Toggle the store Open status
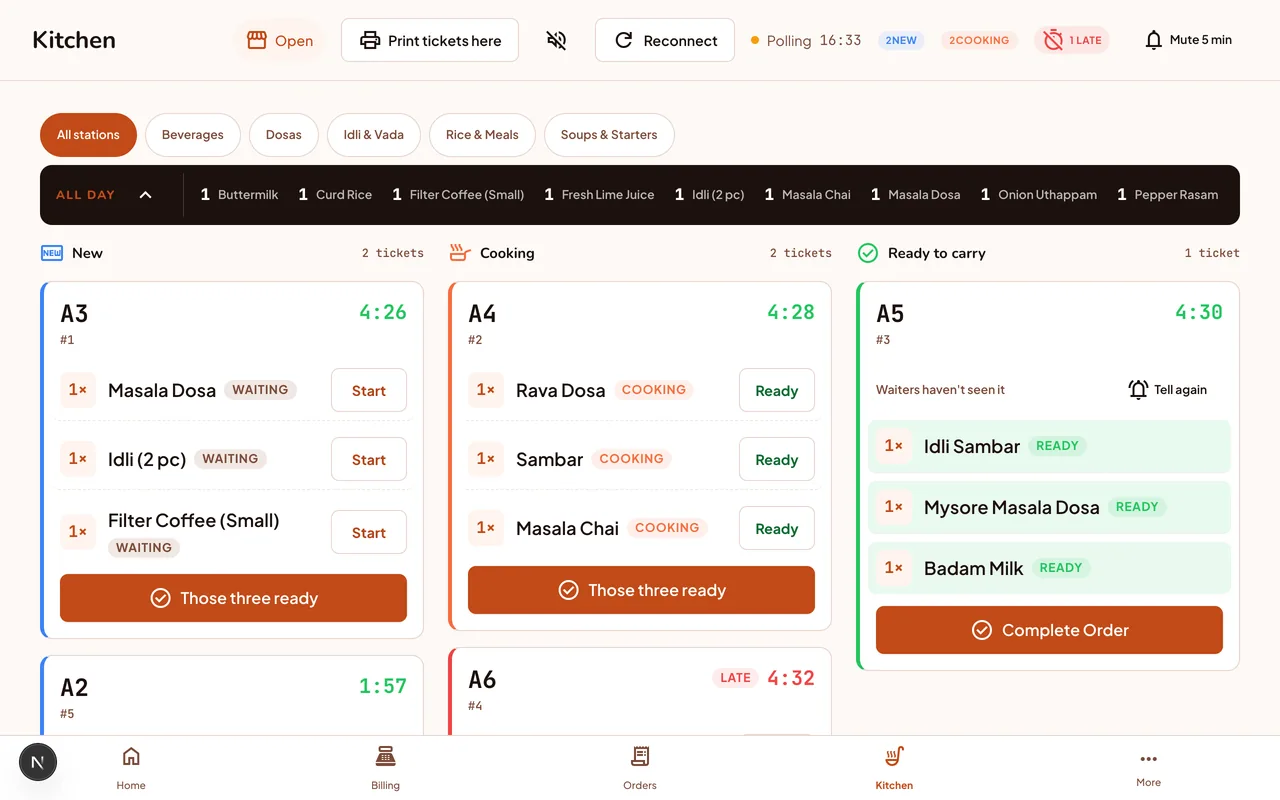The image size is (1280, 800). (280, 40)
